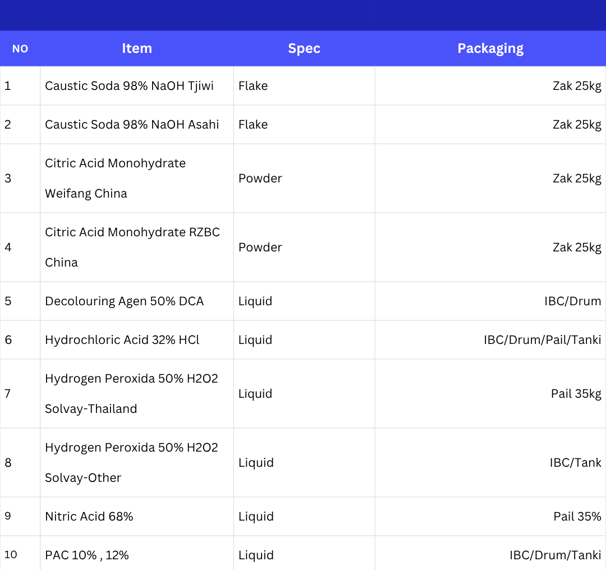Select Hydrochloric Acid 32% HCl cell

(x=137, y=340)
